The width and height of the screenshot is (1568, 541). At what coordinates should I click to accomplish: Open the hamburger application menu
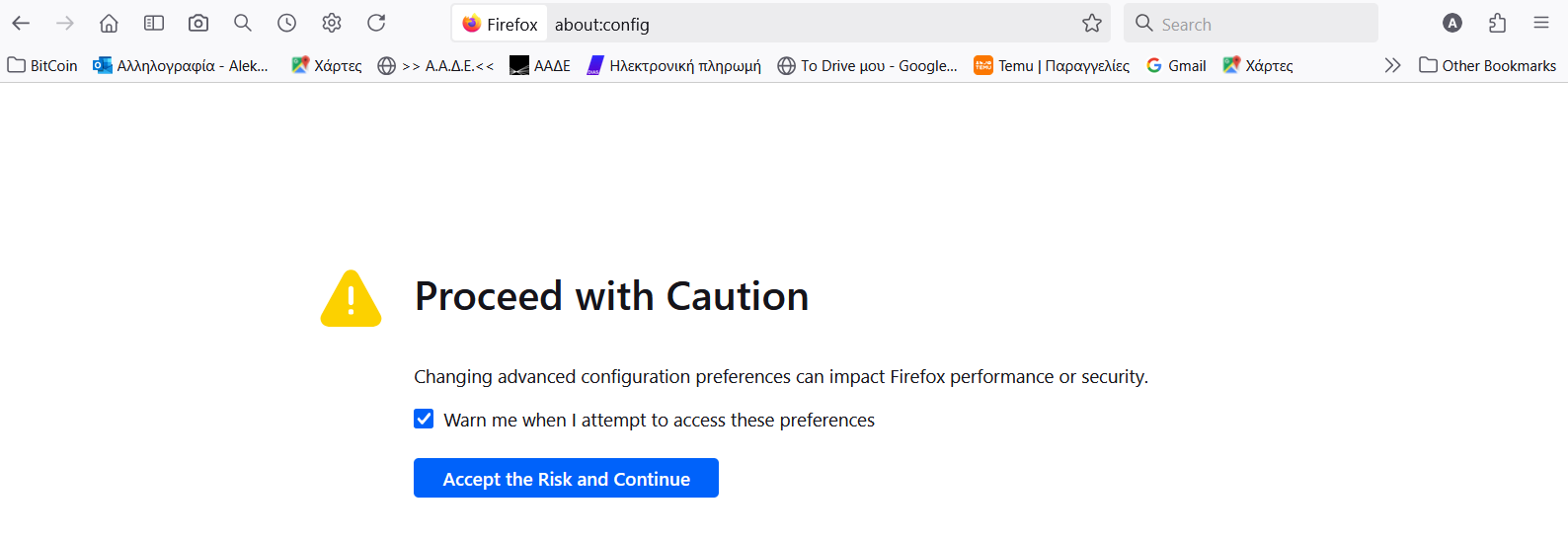pos(1541,23)
